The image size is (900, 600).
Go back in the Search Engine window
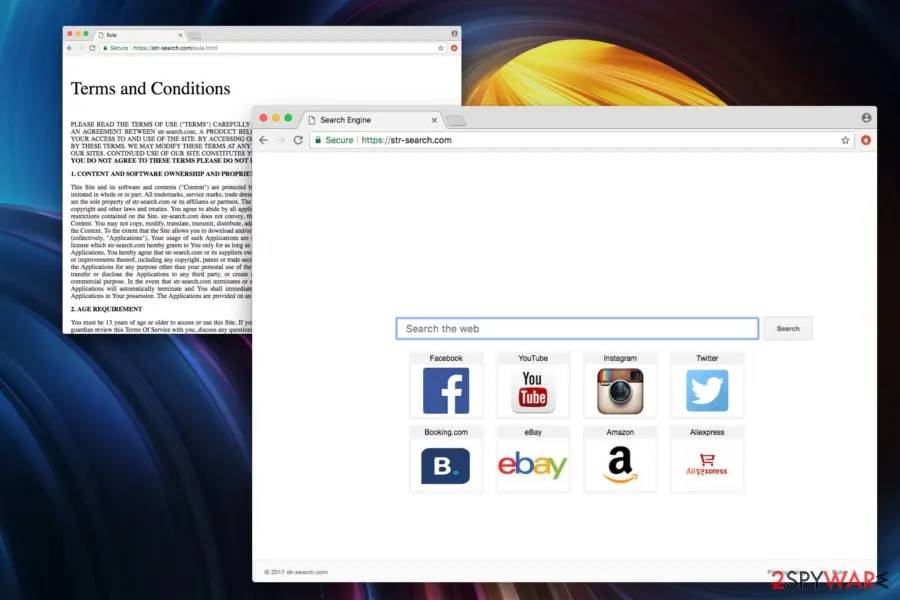click(x=263, y=140)
